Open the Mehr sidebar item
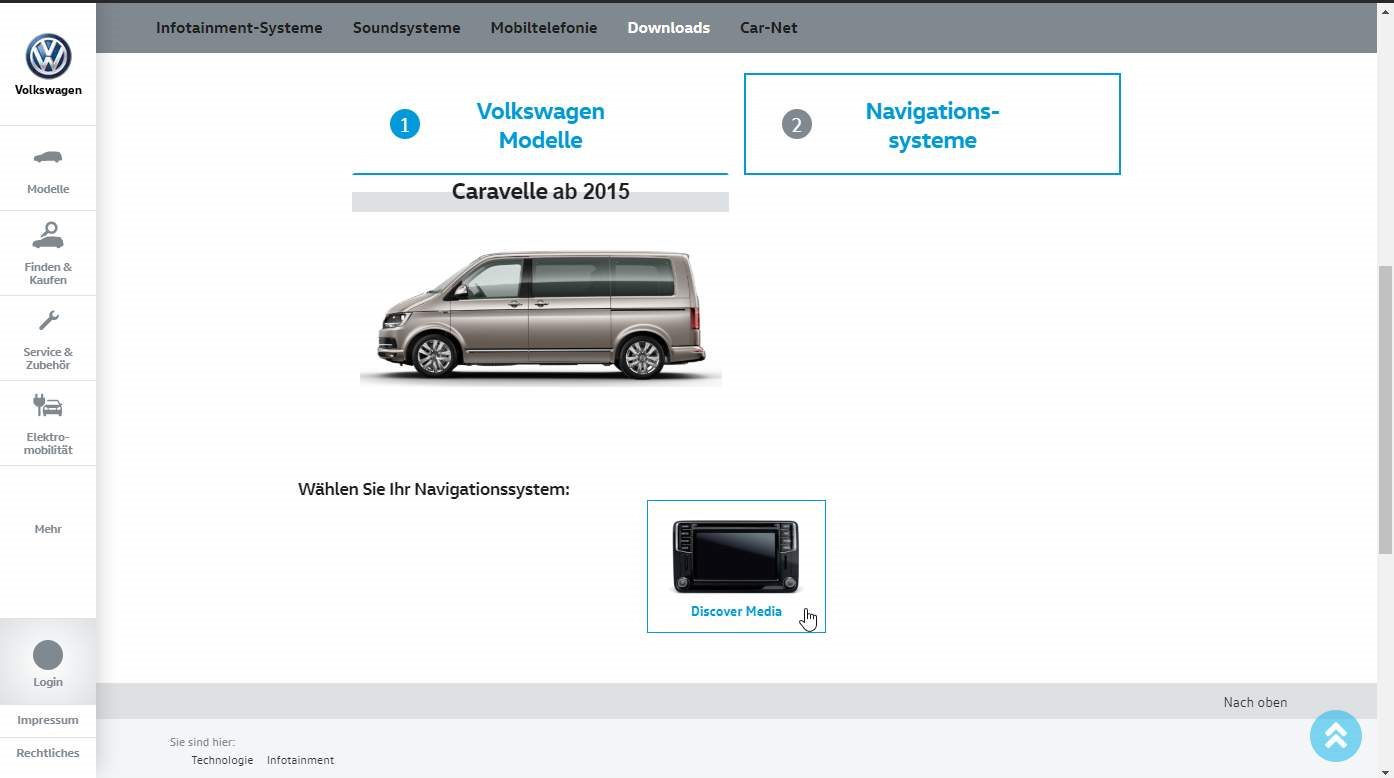 (x=48, y=529)
